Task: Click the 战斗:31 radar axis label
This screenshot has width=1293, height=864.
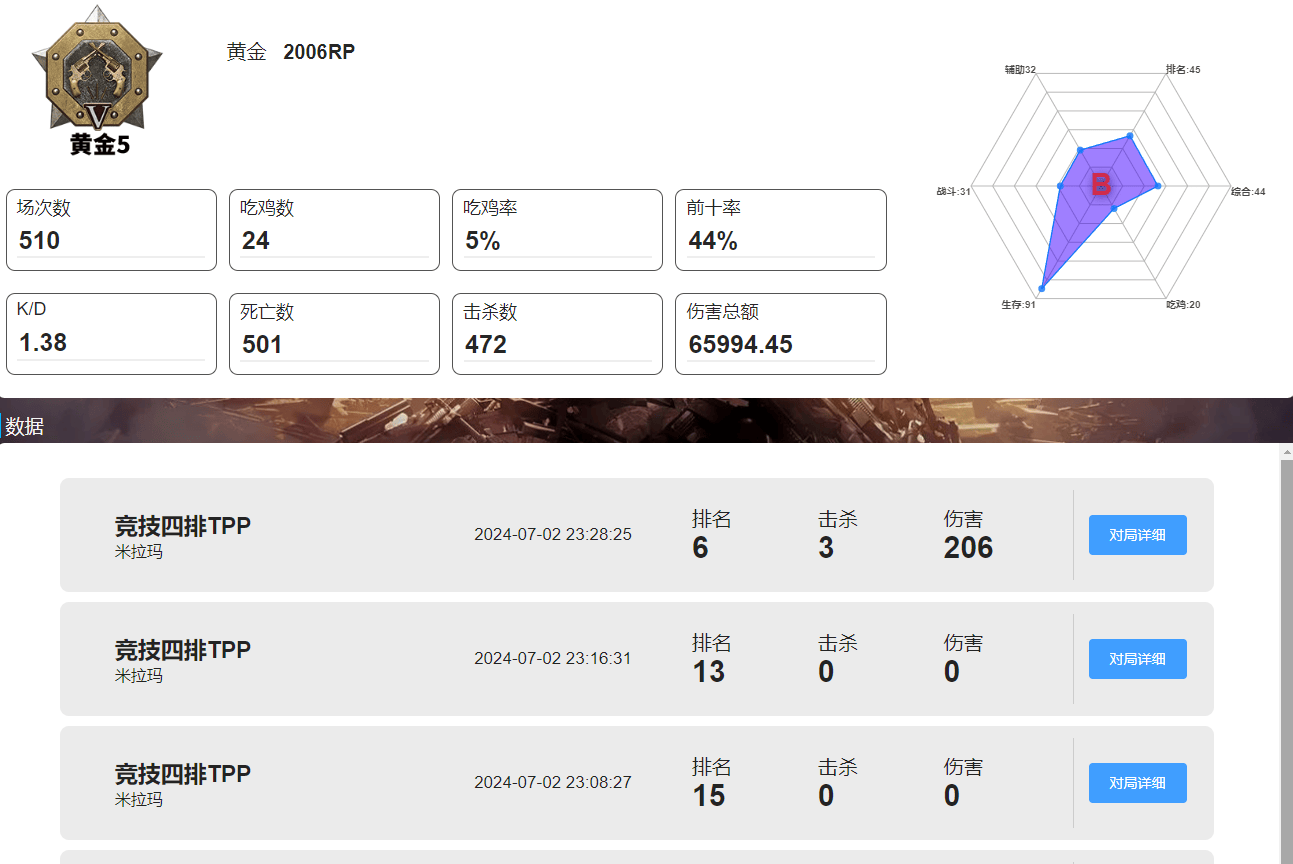Action: tap(954, 191)
